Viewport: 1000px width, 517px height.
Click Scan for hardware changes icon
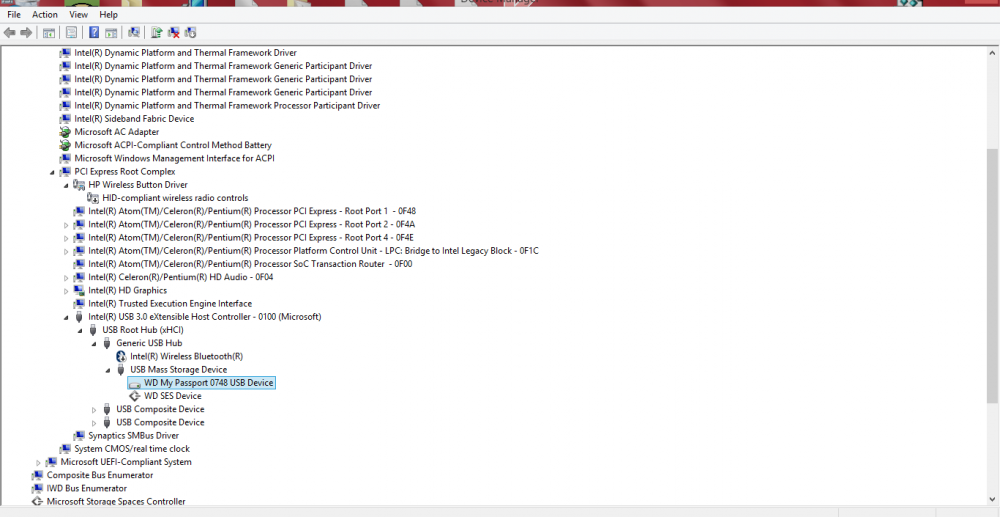pos(134,33)
